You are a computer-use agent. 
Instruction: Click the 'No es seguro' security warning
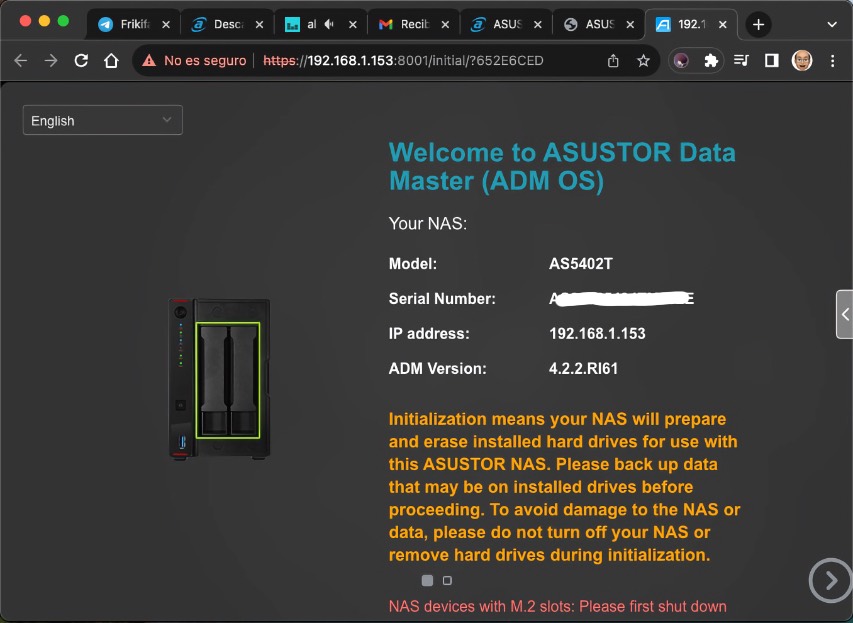194,60
